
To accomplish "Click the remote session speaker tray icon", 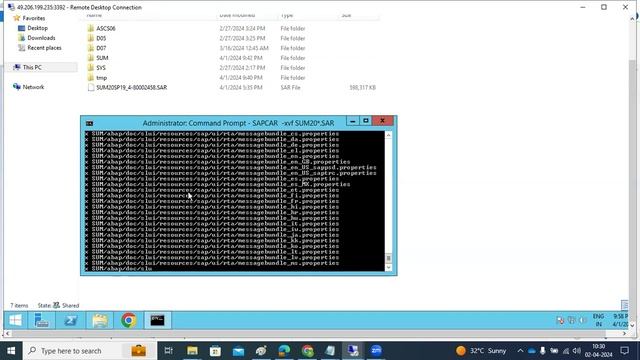I will click(x=583, y=320).
